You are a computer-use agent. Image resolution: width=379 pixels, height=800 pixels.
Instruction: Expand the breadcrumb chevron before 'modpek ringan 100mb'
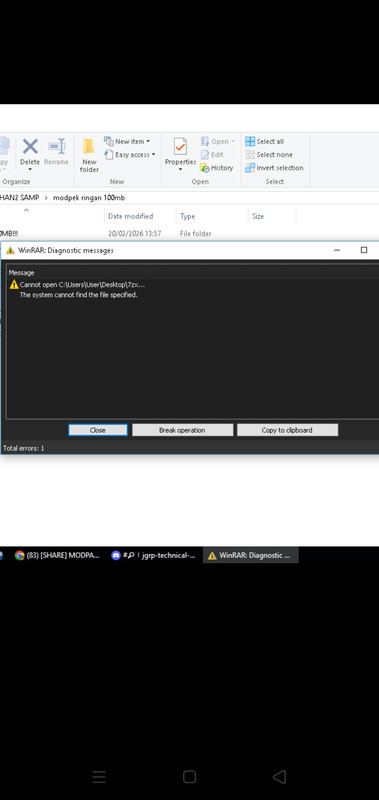click(45, 197)
